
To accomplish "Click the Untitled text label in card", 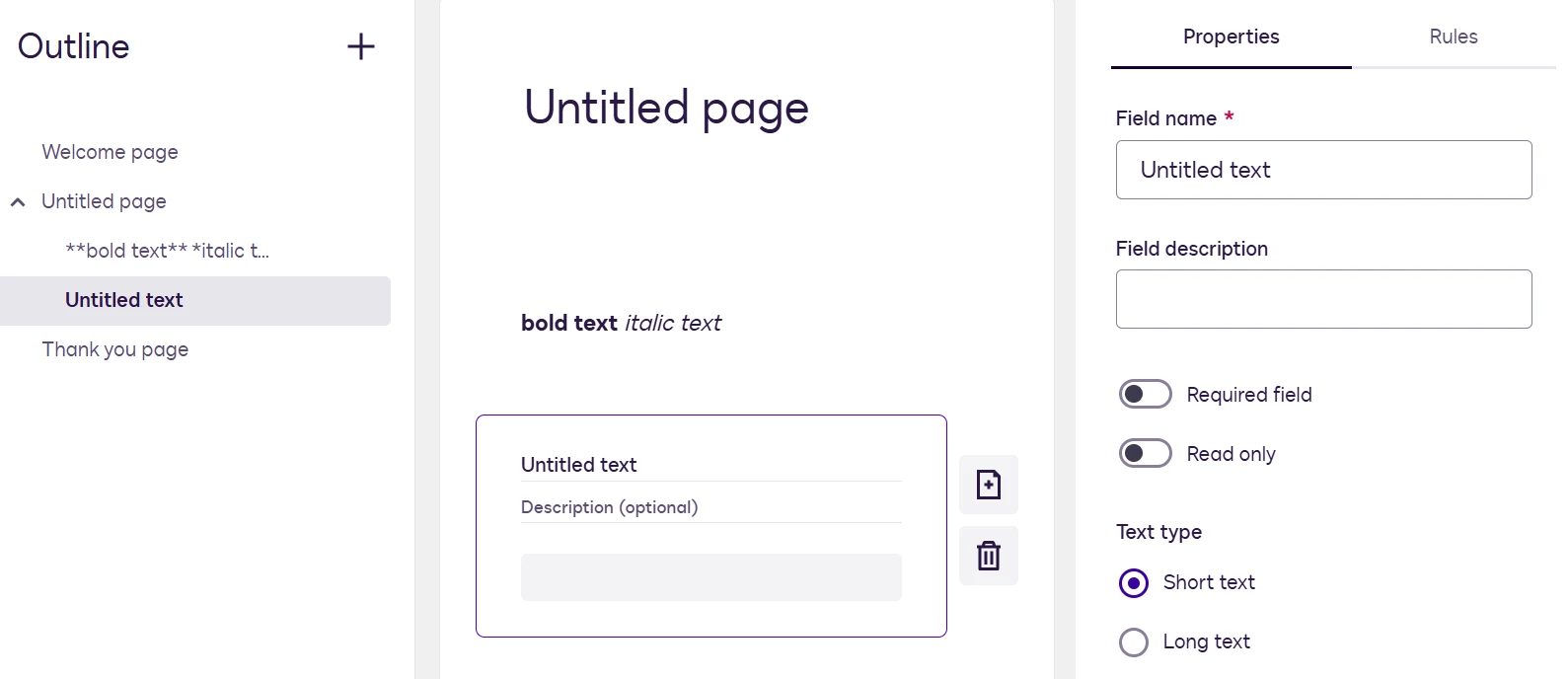I will tap(578, 465).
